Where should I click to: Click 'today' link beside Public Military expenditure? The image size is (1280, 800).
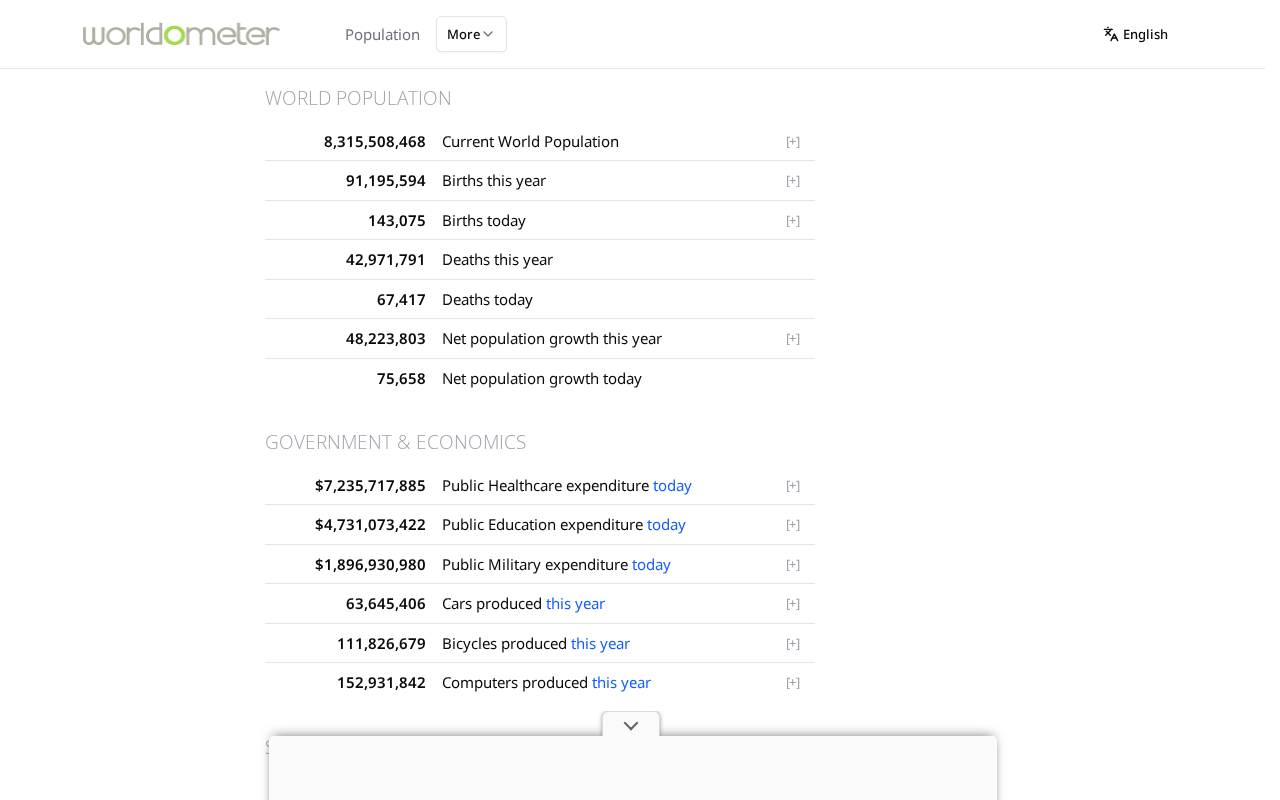[651, 565]
